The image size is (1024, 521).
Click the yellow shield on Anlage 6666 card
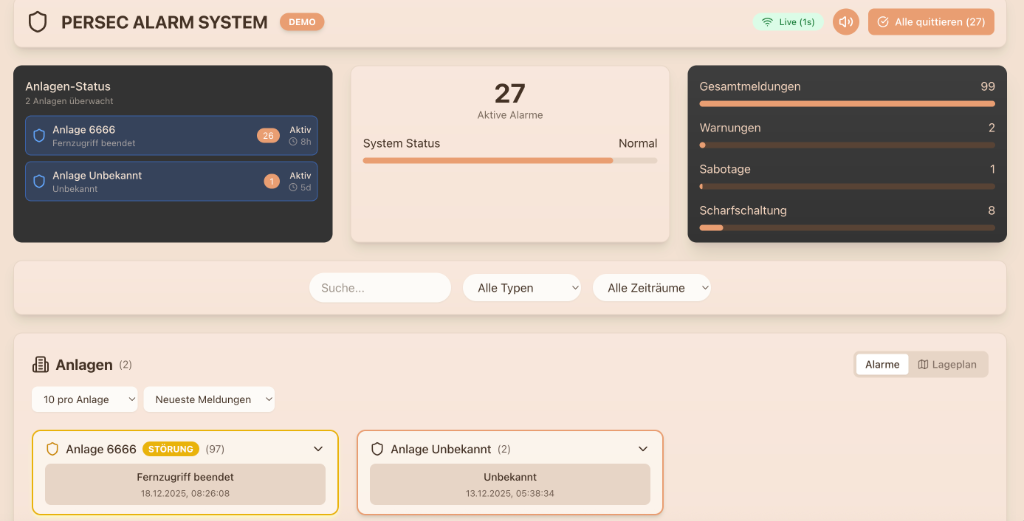(52, 449)
